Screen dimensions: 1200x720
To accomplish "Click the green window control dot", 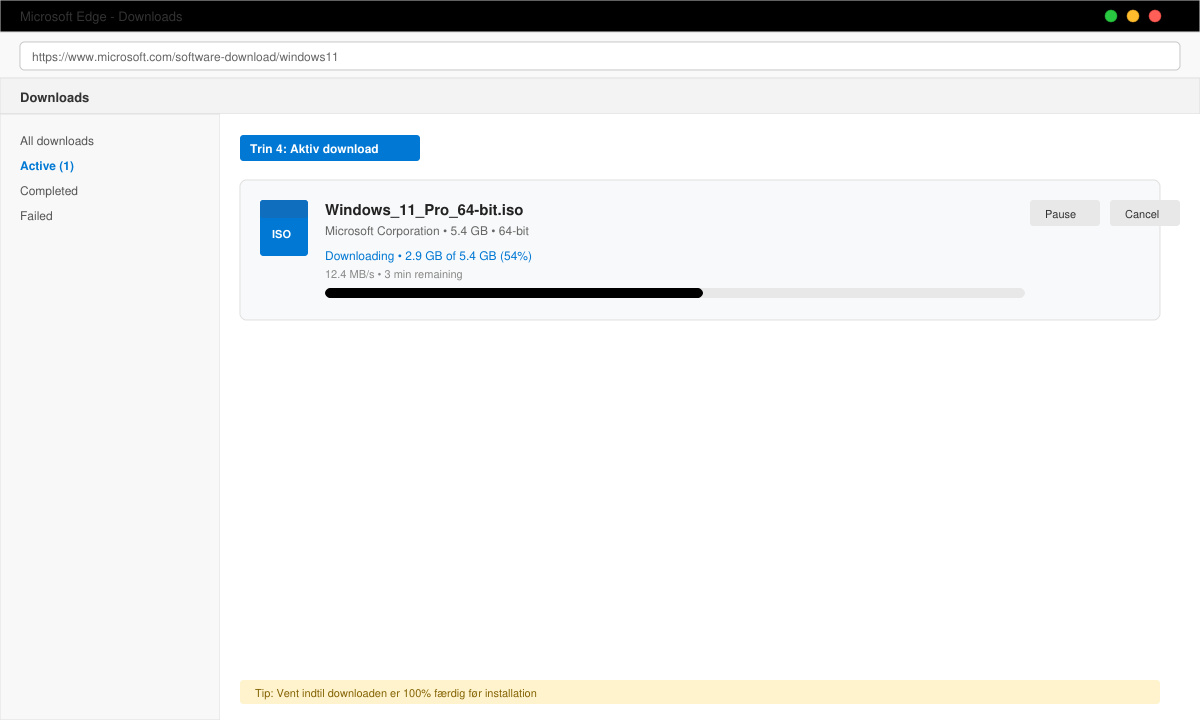I will (1111, 16).
